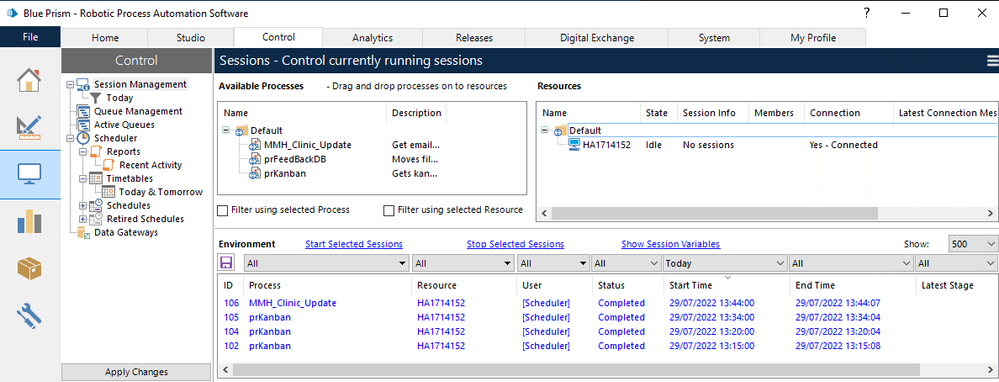The height and width of the screenshot is (382, 999).
Task: Open the Releases box icon in sidebar
Action: [29, 268]
